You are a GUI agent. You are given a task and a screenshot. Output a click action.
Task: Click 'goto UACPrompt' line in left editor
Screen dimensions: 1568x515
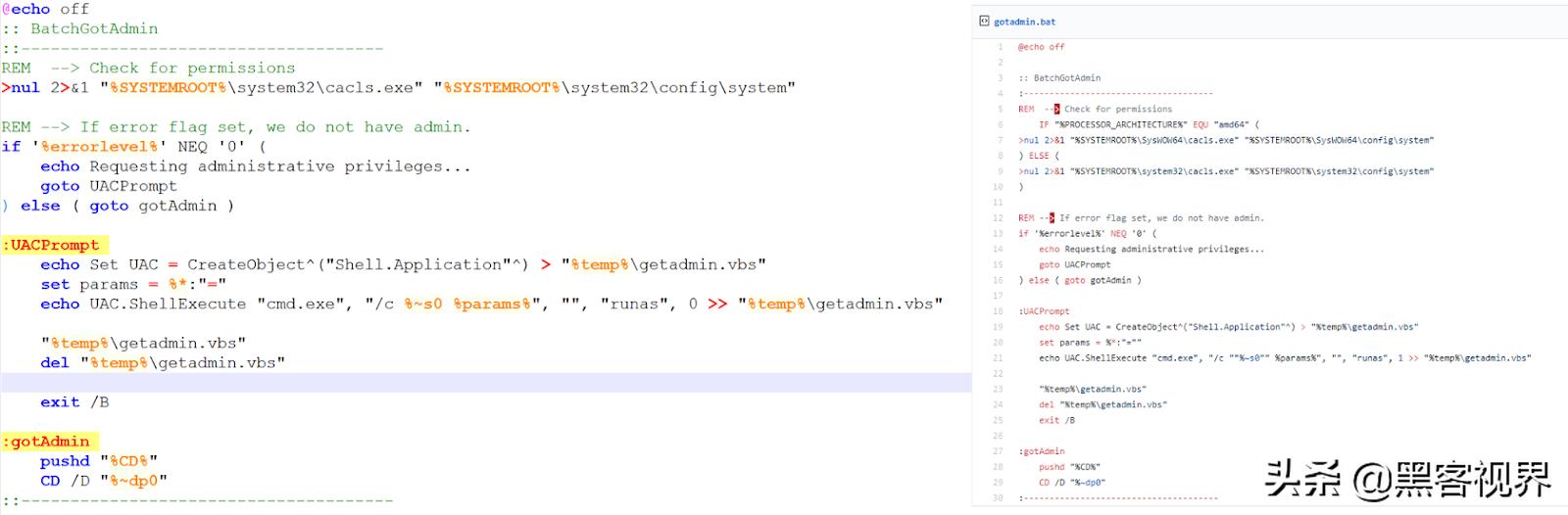pos(109,185)
